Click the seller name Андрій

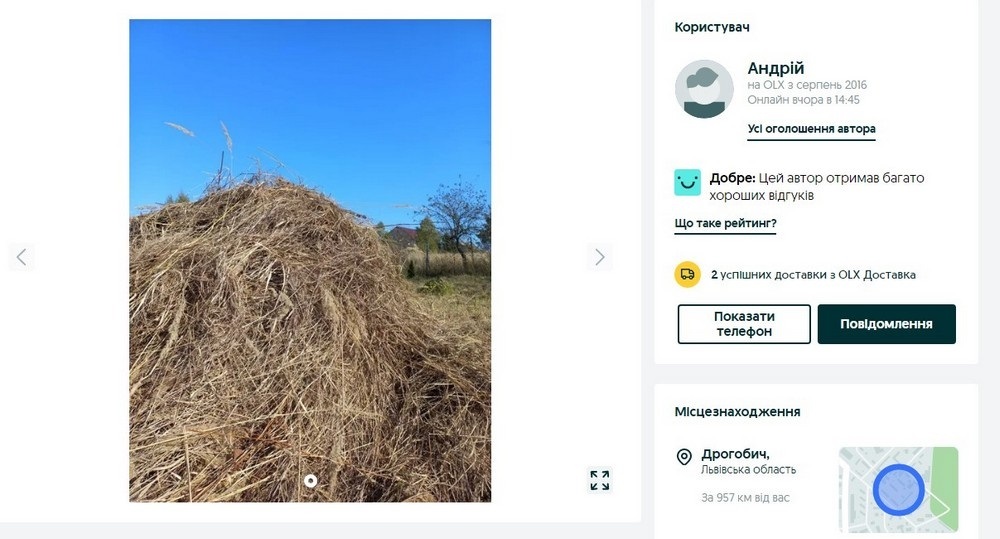(776, 68)
